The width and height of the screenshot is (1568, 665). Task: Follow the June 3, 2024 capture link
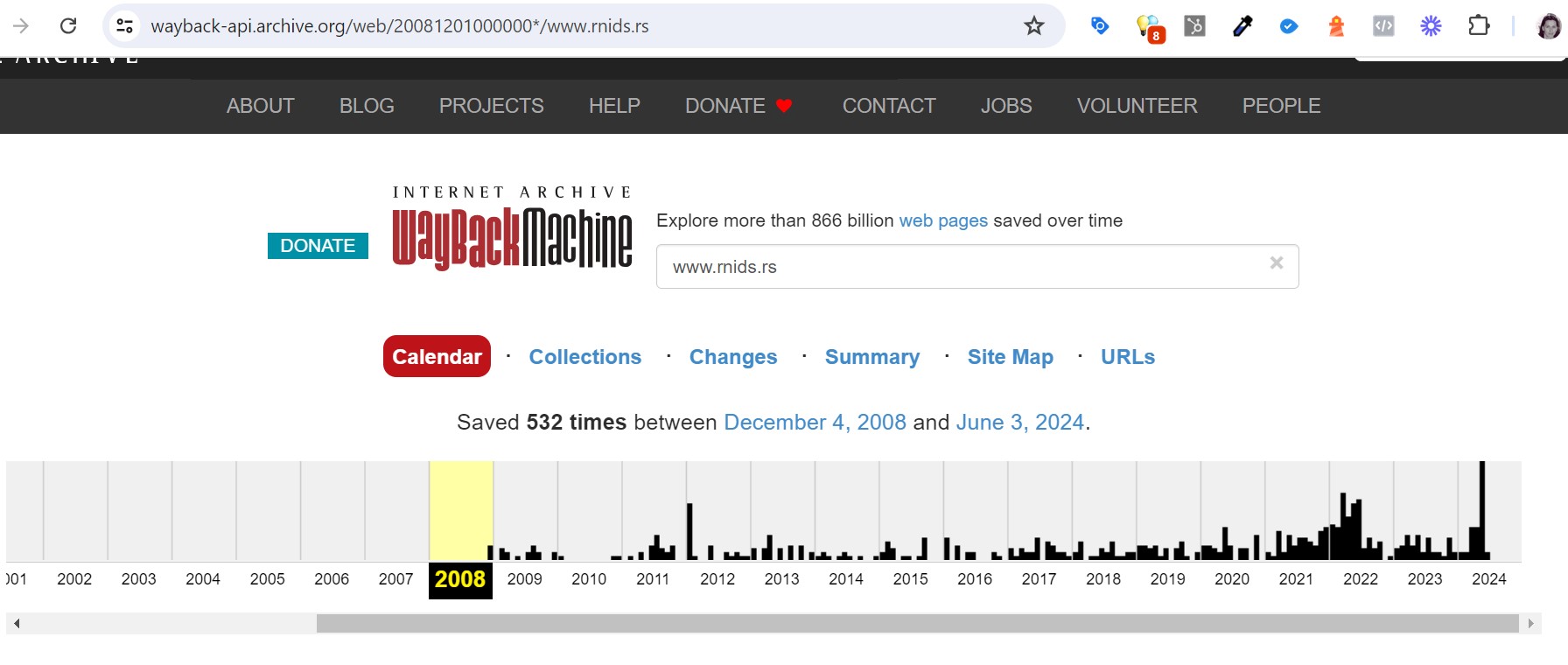(1019, 423)
